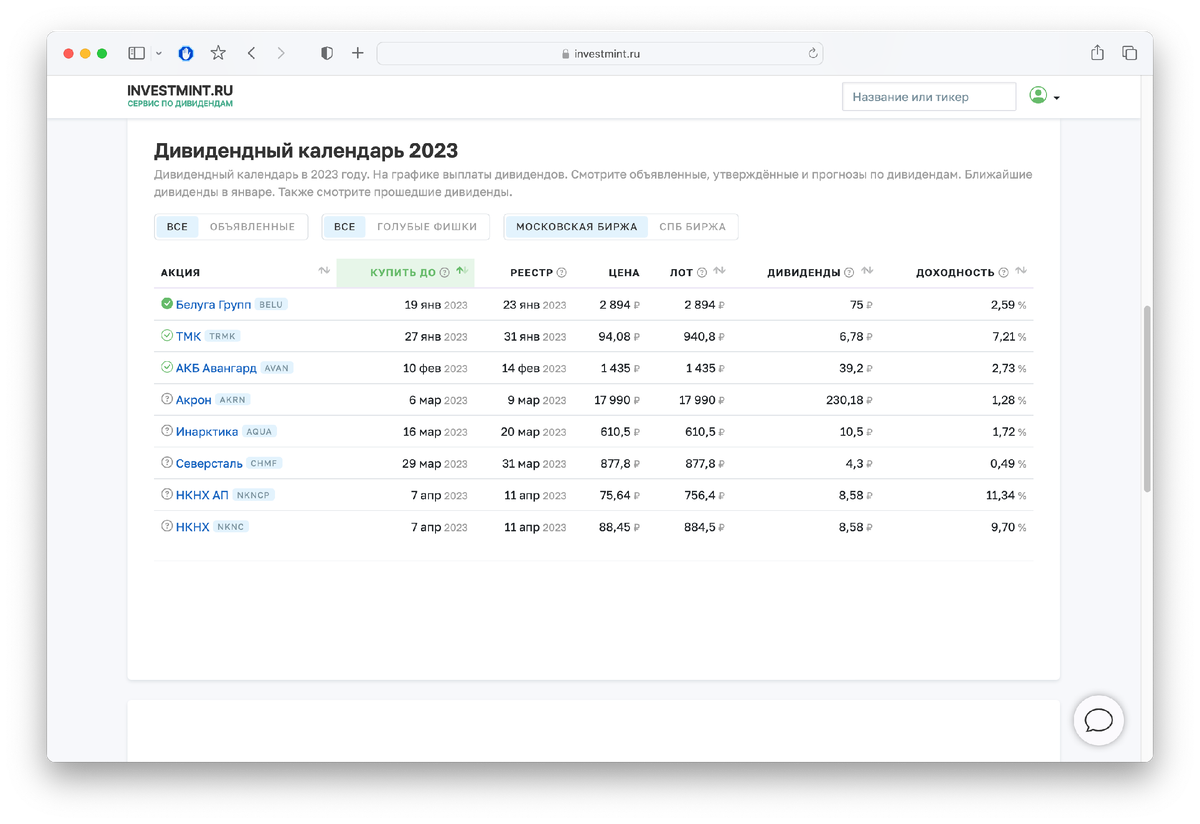Viewport: 1200px width, 824px height.
Task: Click the help icon beside РЕЕСТР
Action: [561, 272]
